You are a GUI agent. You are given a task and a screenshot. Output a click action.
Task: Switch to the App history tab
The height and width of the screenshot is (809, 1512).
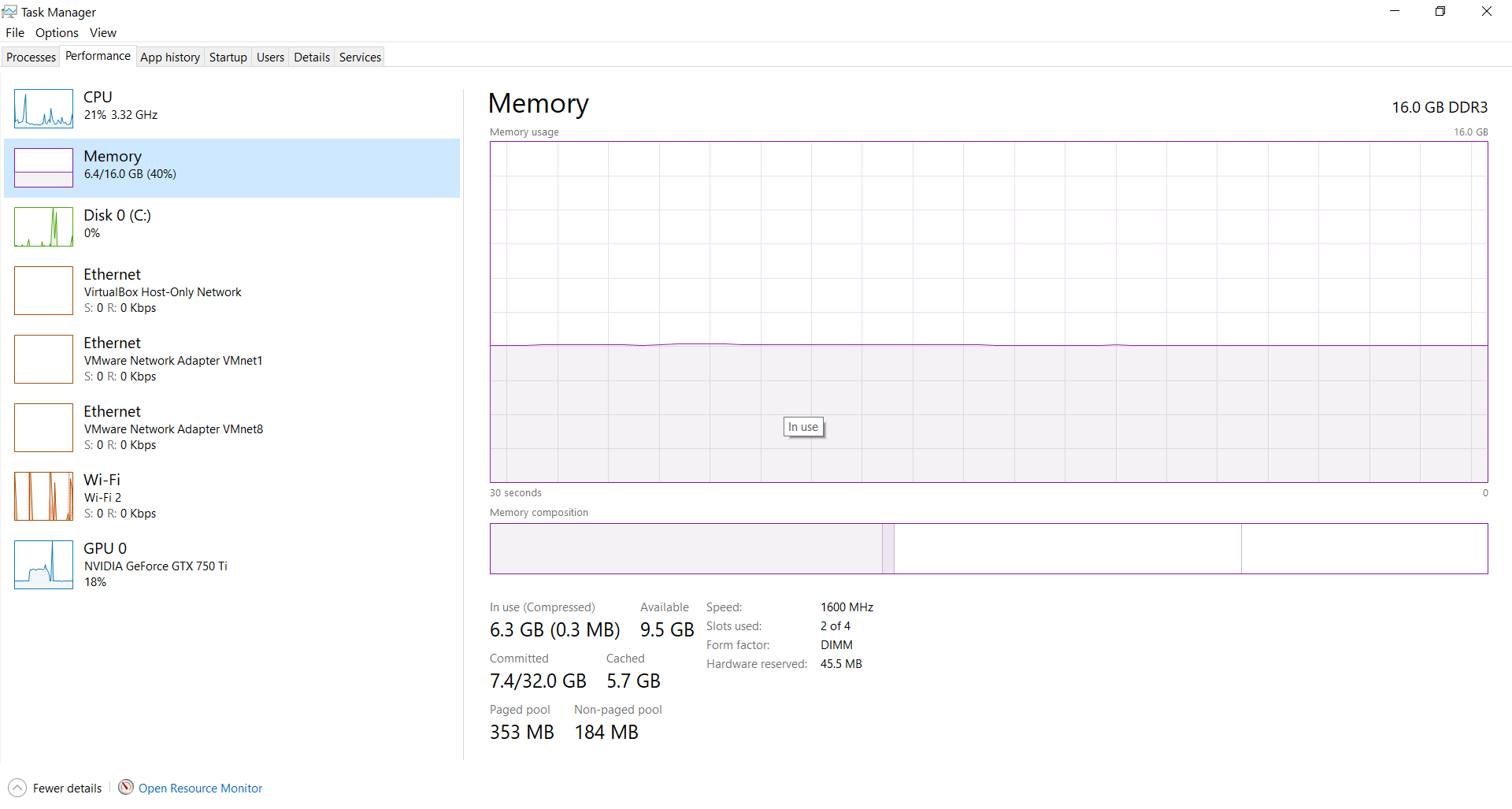point(170,58)
